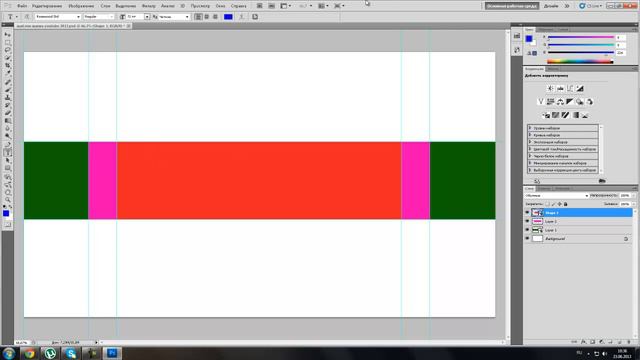
Task: Open the Файл menu
Action: coord(22,6)
